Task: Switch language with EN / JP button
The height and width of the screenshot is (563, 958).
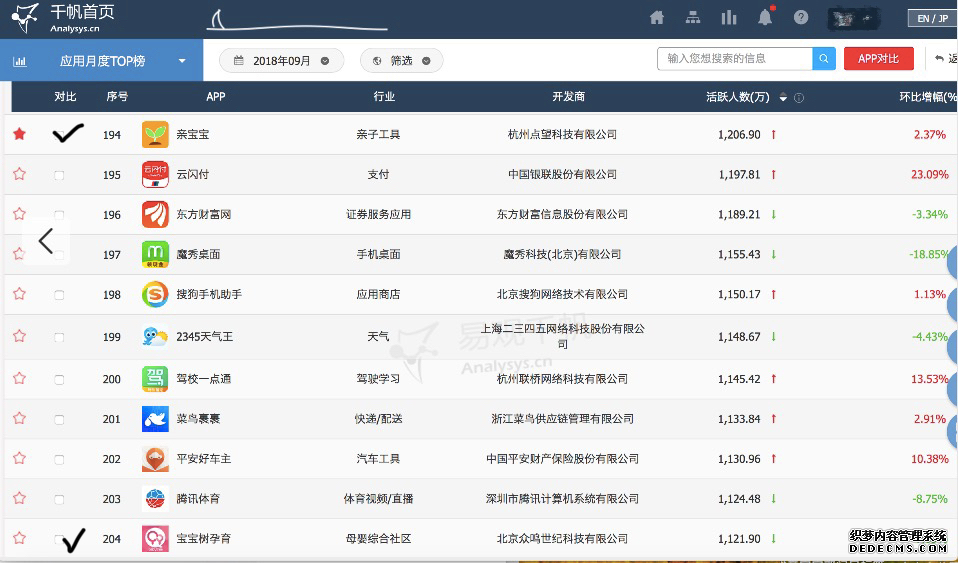Action: click(932, 18)
